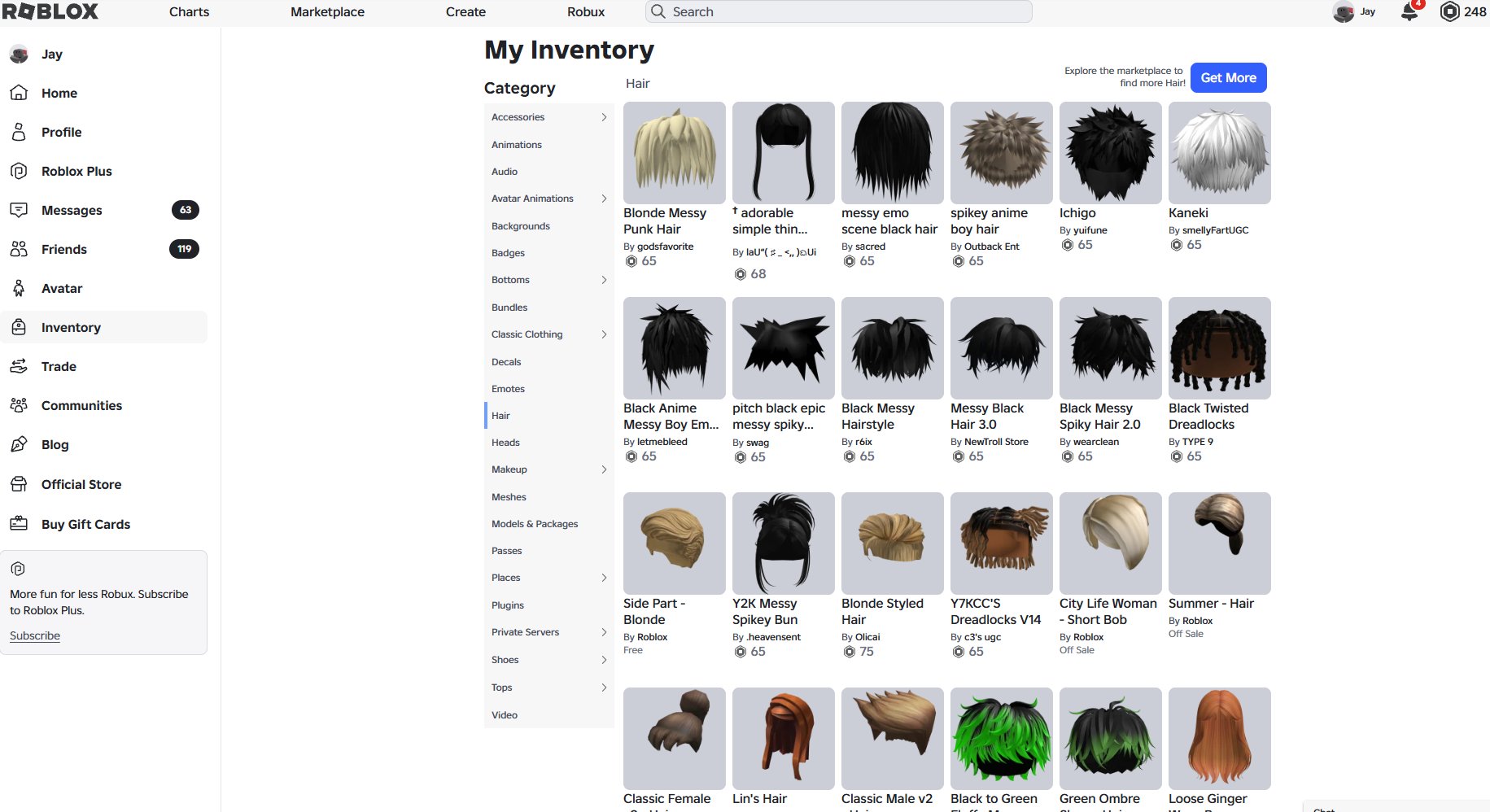Expand the Classic Clothing category
The width and height of the screenshot is (1490, 812).
(604, 334)
